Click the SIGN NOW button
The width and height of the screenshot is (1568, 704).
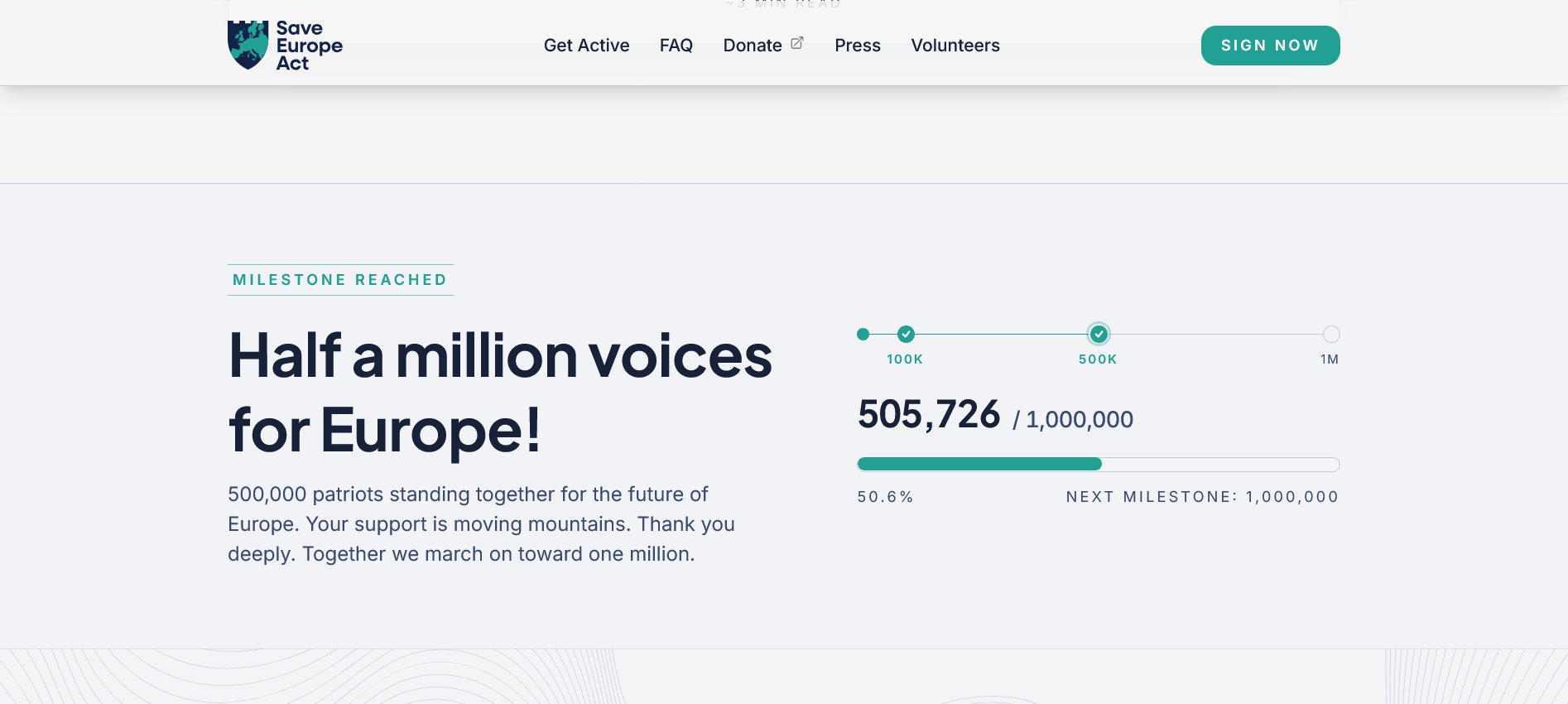(1270, 46)
